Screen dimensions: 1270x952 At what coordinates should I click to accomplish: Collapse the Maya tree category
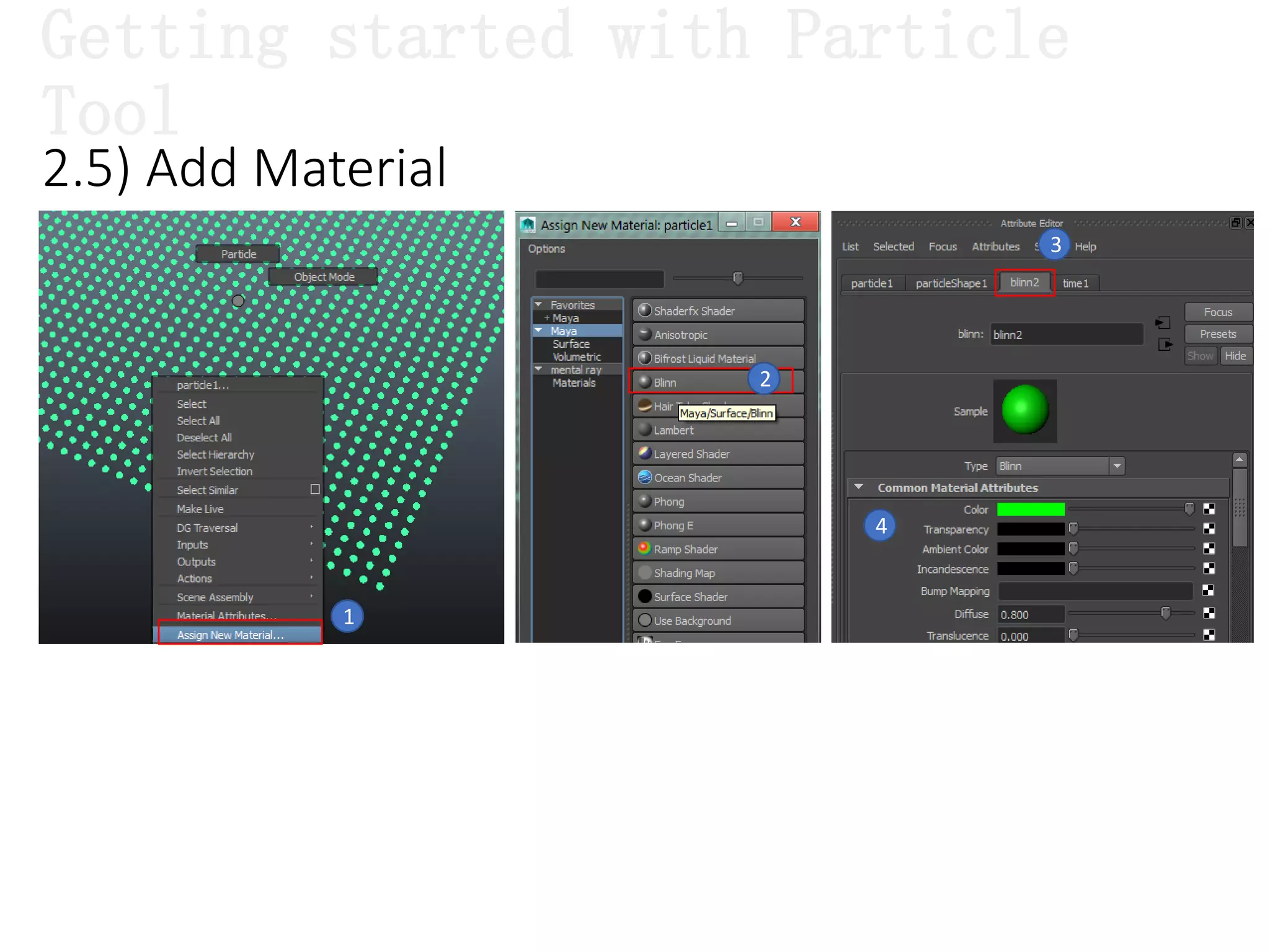coord(538,330)
